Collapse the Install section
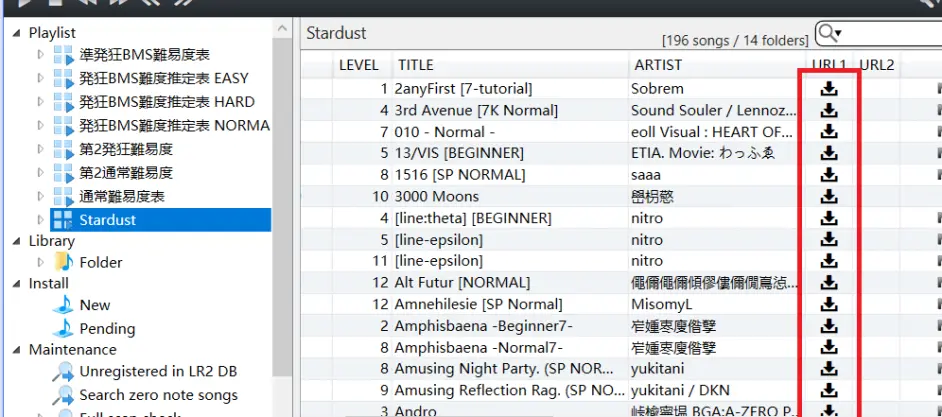 pos(16,283)
